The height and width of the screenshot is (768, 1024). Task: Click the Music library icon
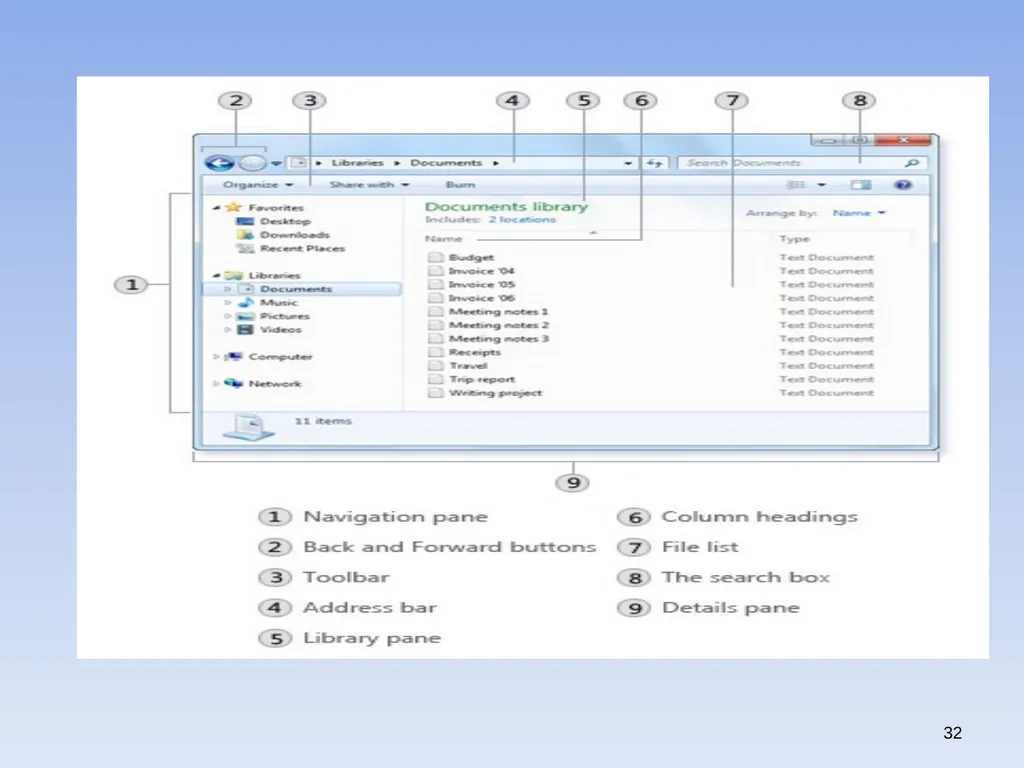pyautogui.click(x=246, y=302)
